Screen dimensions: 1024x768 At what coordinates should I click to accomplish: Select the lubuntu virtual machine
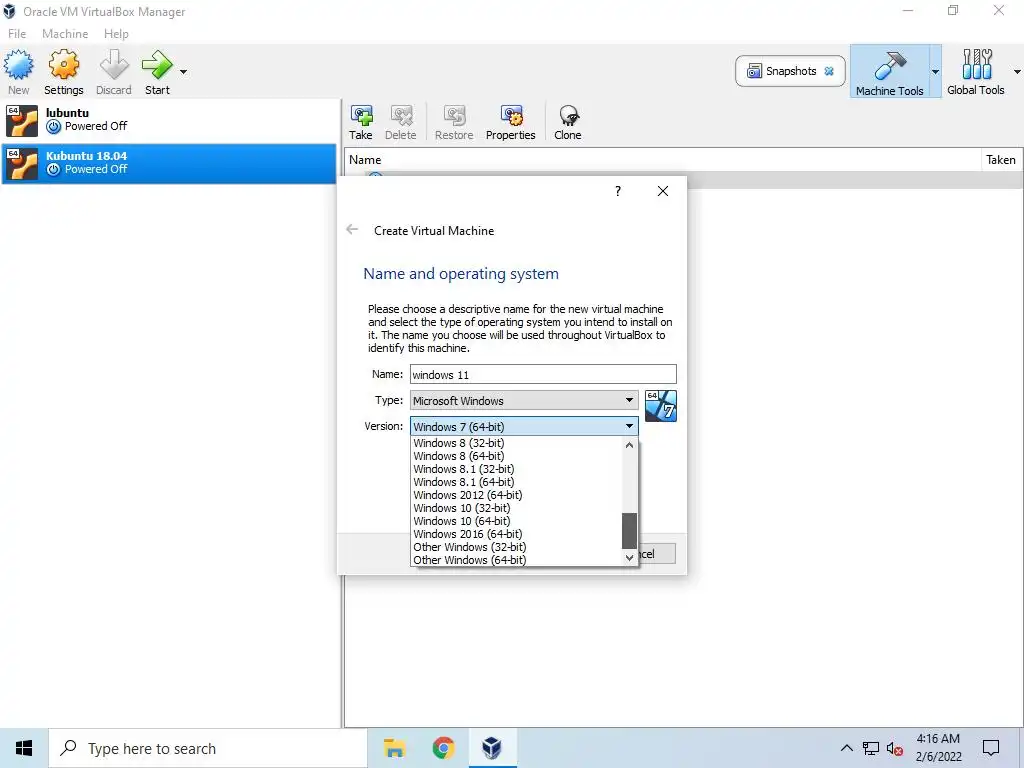pos(168,120)
